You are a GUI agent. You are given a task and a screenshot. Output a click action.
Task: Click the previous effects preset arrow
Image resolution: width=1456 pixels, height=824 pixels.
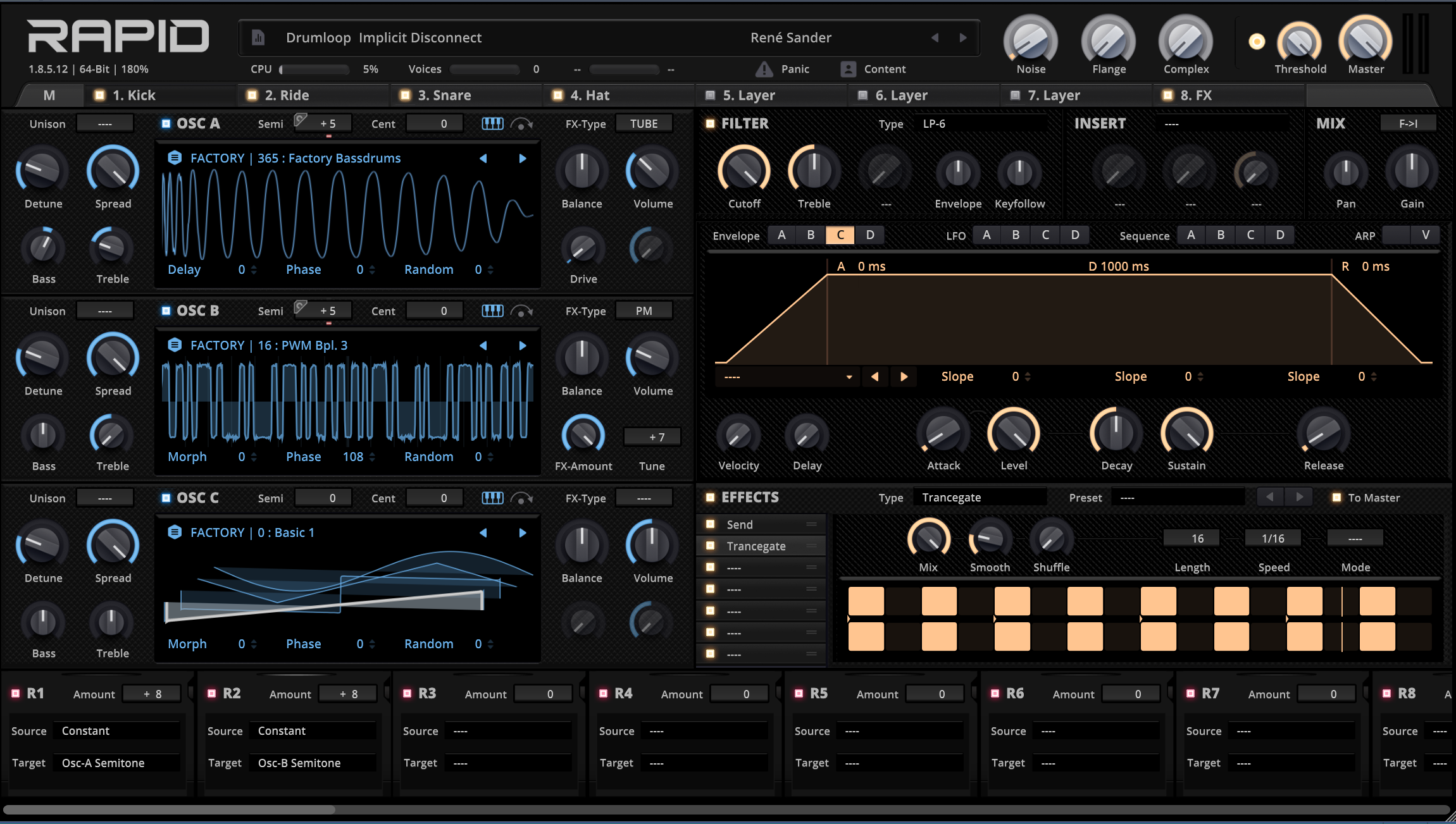click(x=1270, y=497)
